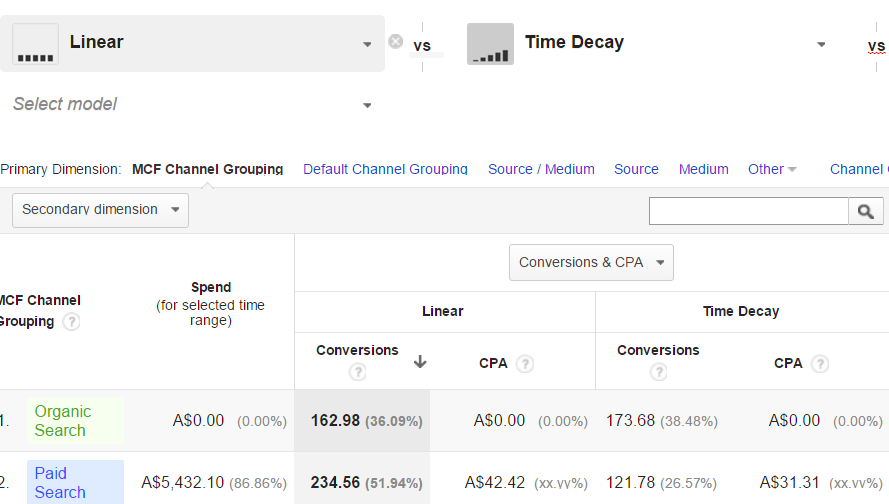889x504 pixels.
Task: Remove the Linear model with X icon
Action: (x=395, y=42)
